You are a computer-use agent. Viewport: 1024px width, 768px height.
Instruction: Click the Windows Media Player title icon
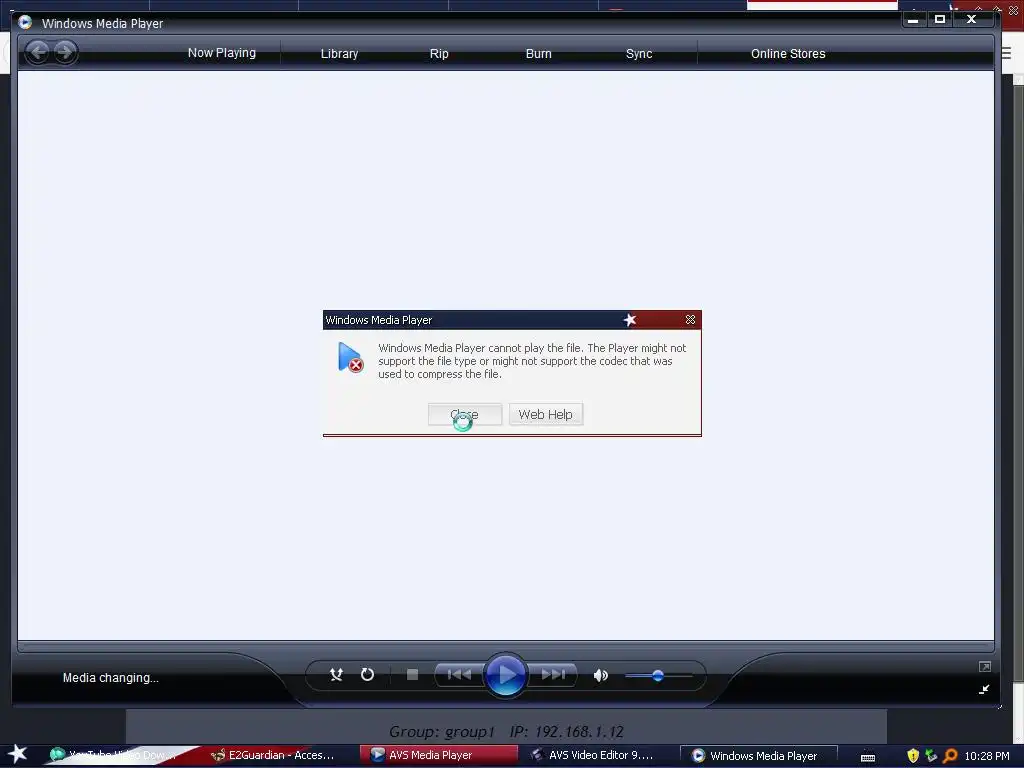click(25, 22)
